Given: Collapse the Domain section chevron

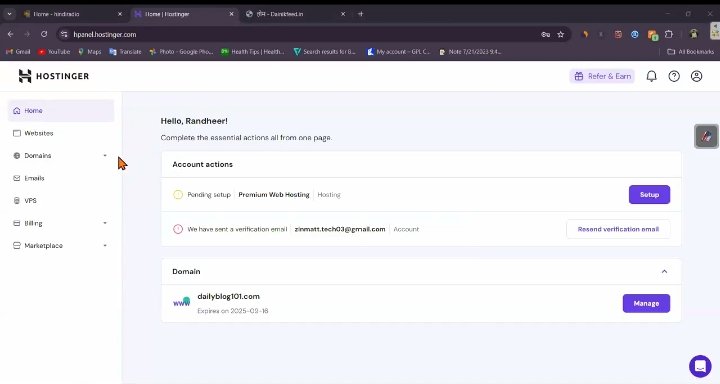Looking at the screenshot, I should pos(664,271).
